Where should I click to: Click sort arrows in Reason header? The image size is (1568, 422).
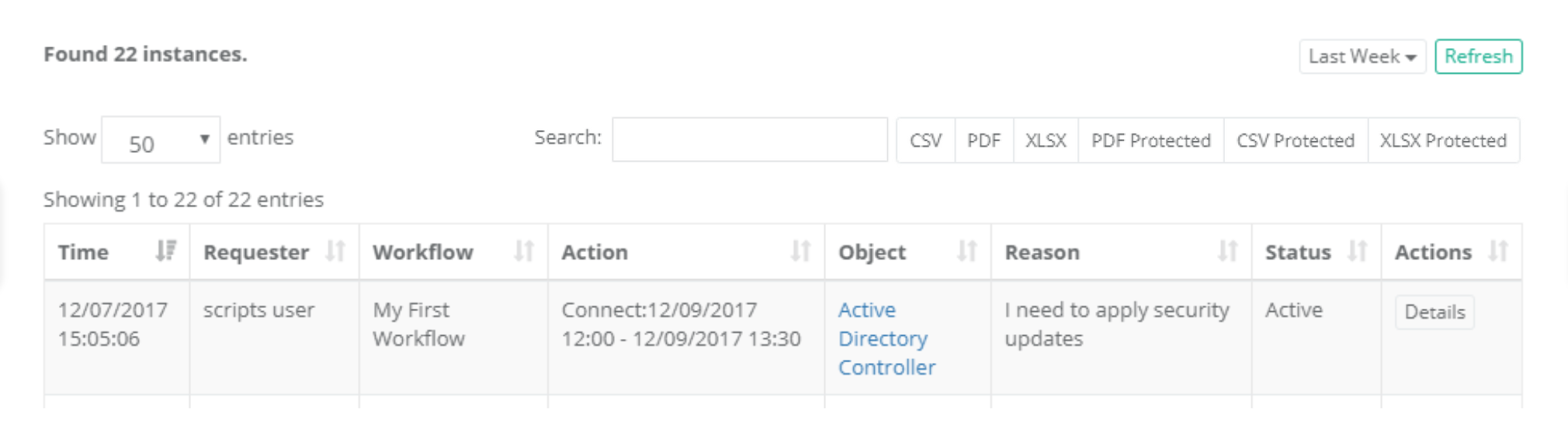point(1227,251)
